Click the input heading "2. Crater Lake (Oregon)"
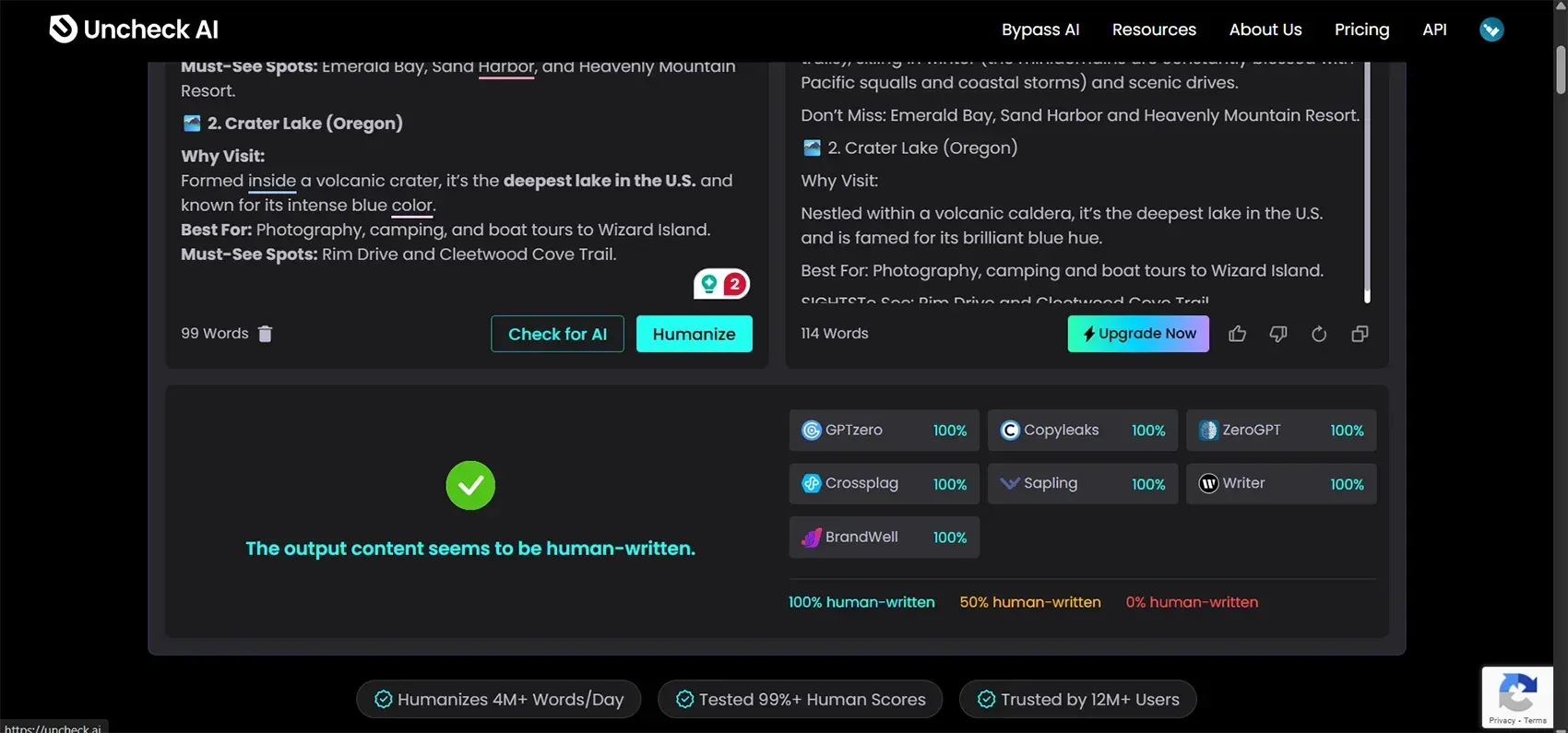The width and height of the screenshot is (1568, 733). (x=304, y=124)
